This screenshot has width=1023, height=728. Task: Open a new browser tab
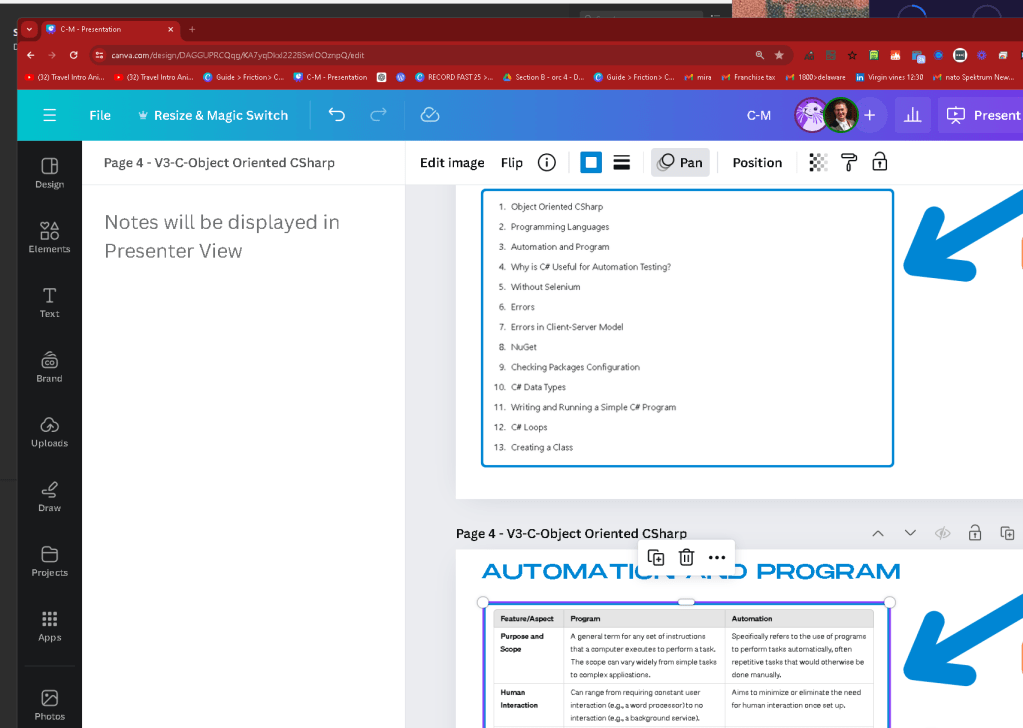(x=192, y=29)
